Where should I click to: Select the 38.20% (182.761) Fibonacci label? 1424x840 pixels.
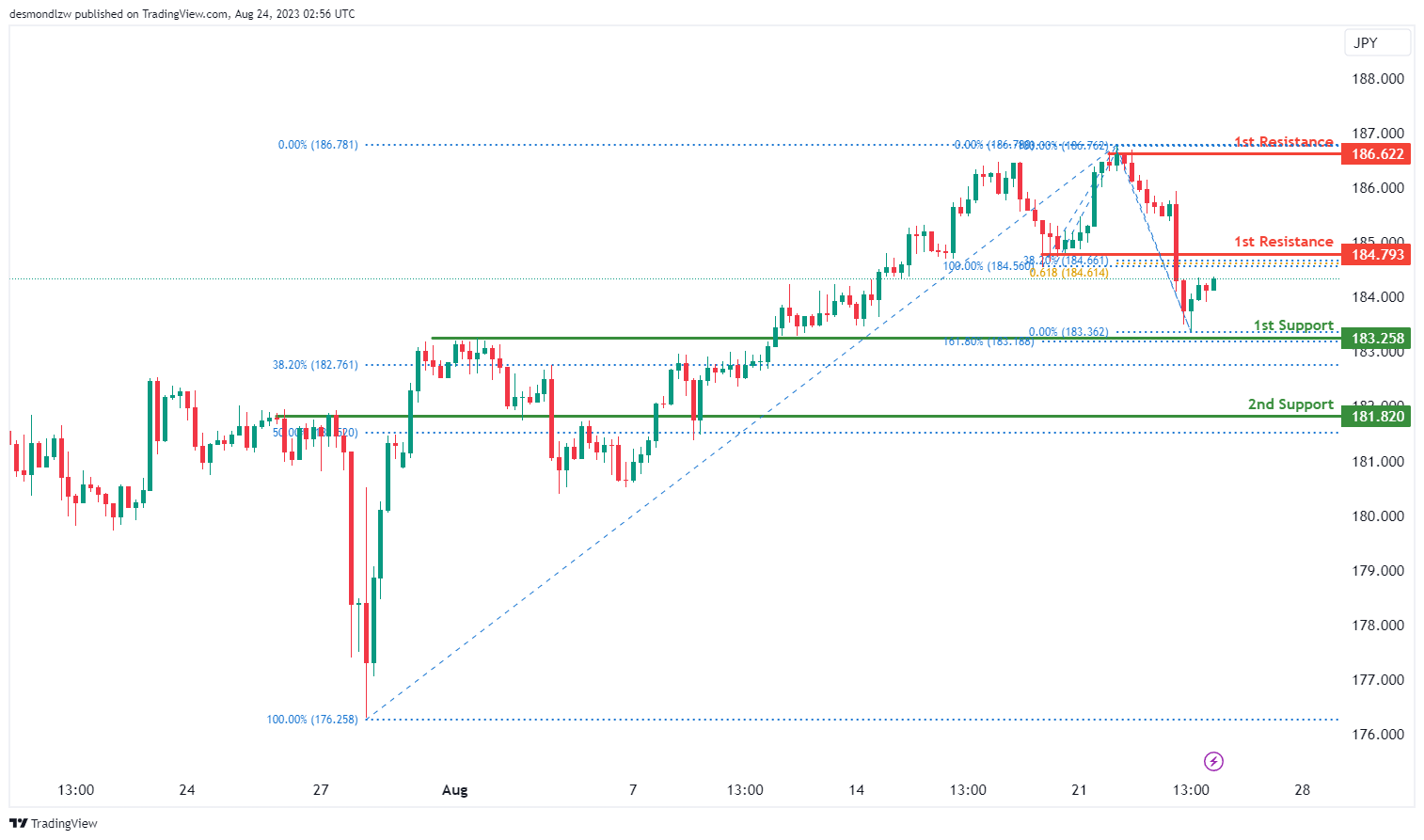315,365
